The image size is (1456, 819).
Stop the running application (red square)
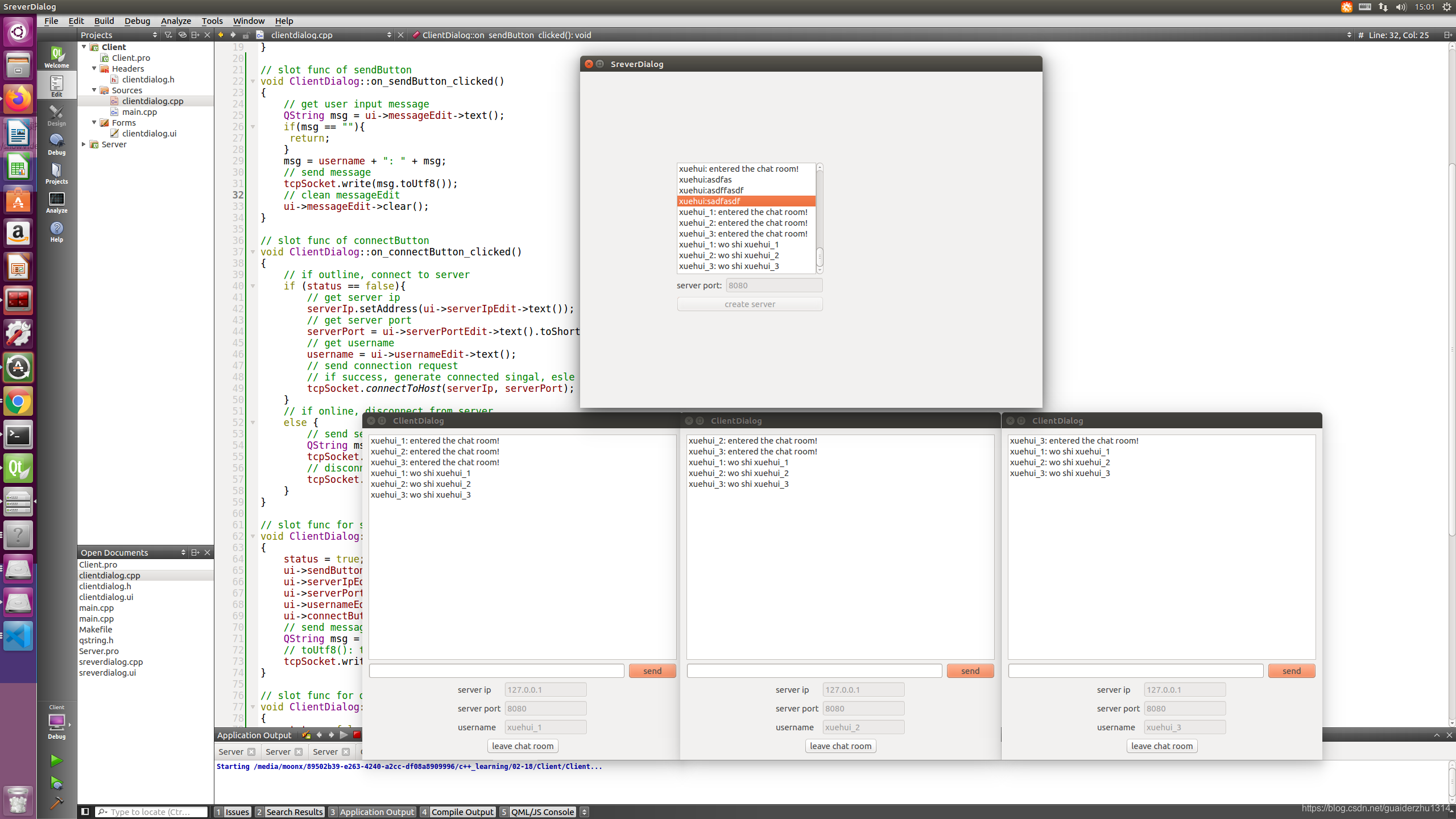click(357, 735)
